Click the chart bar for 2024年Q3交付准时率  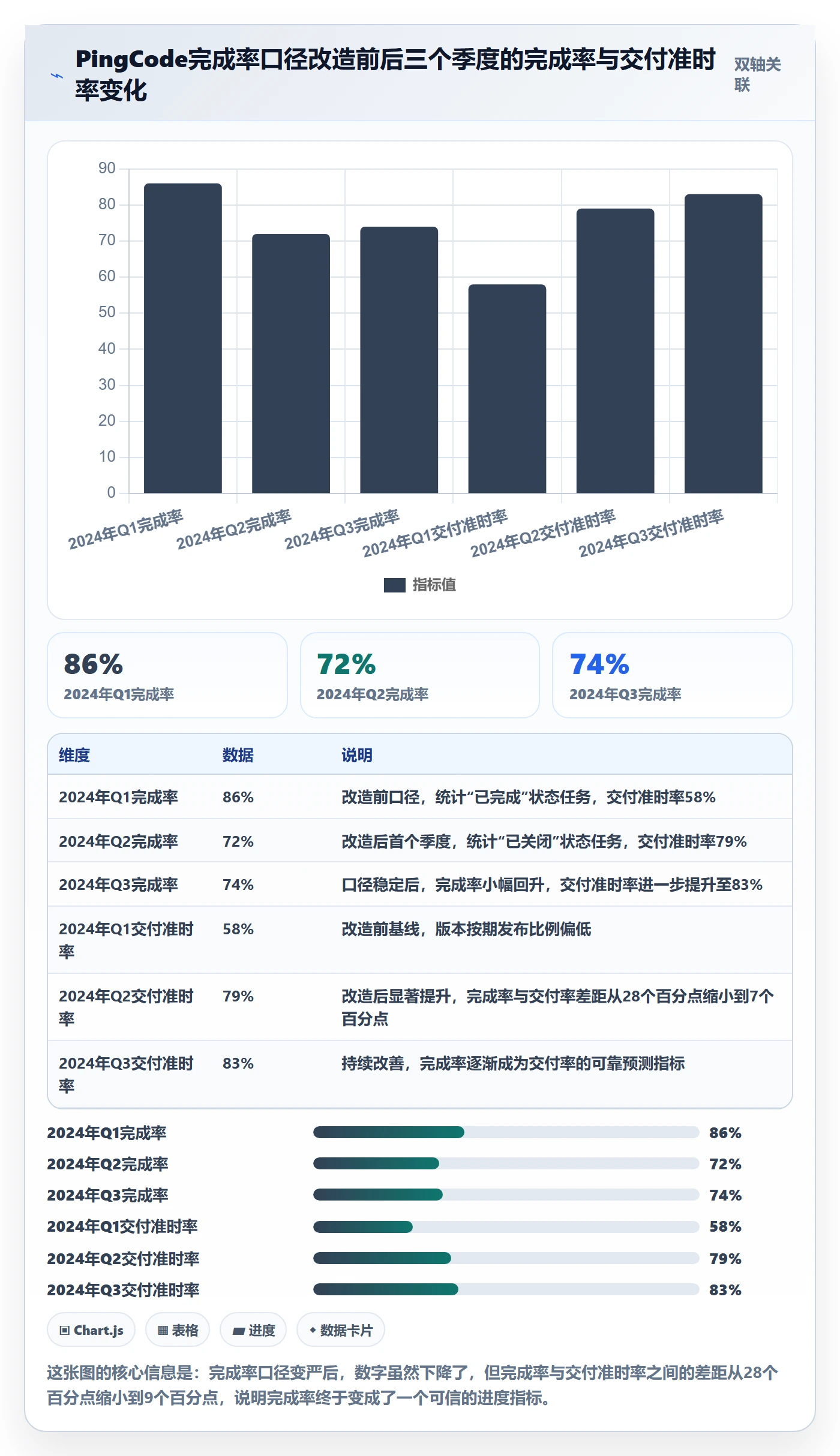point(724,344)
